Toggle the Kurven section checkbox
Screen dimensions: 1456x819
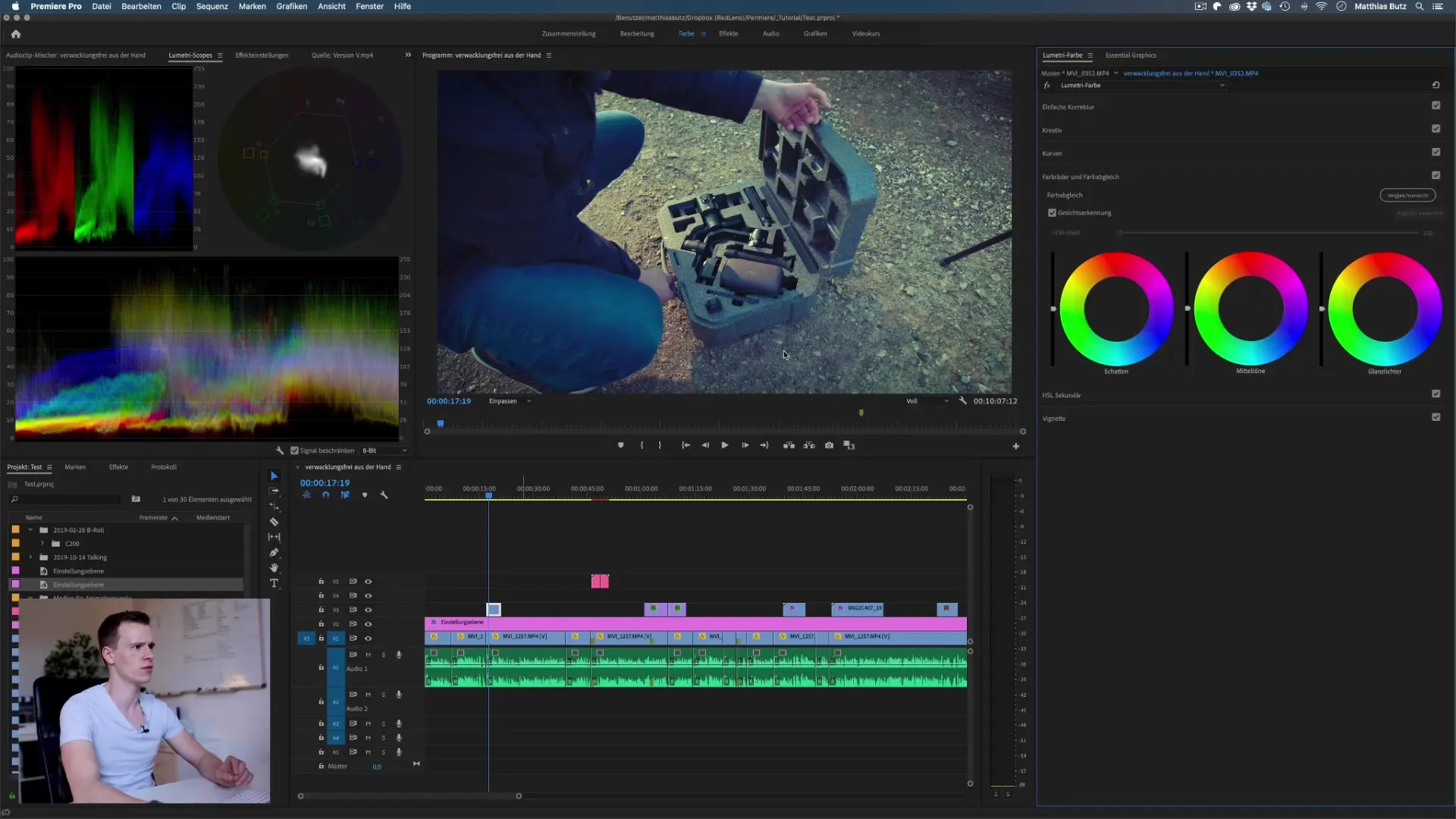click(x=1436, y=152)
